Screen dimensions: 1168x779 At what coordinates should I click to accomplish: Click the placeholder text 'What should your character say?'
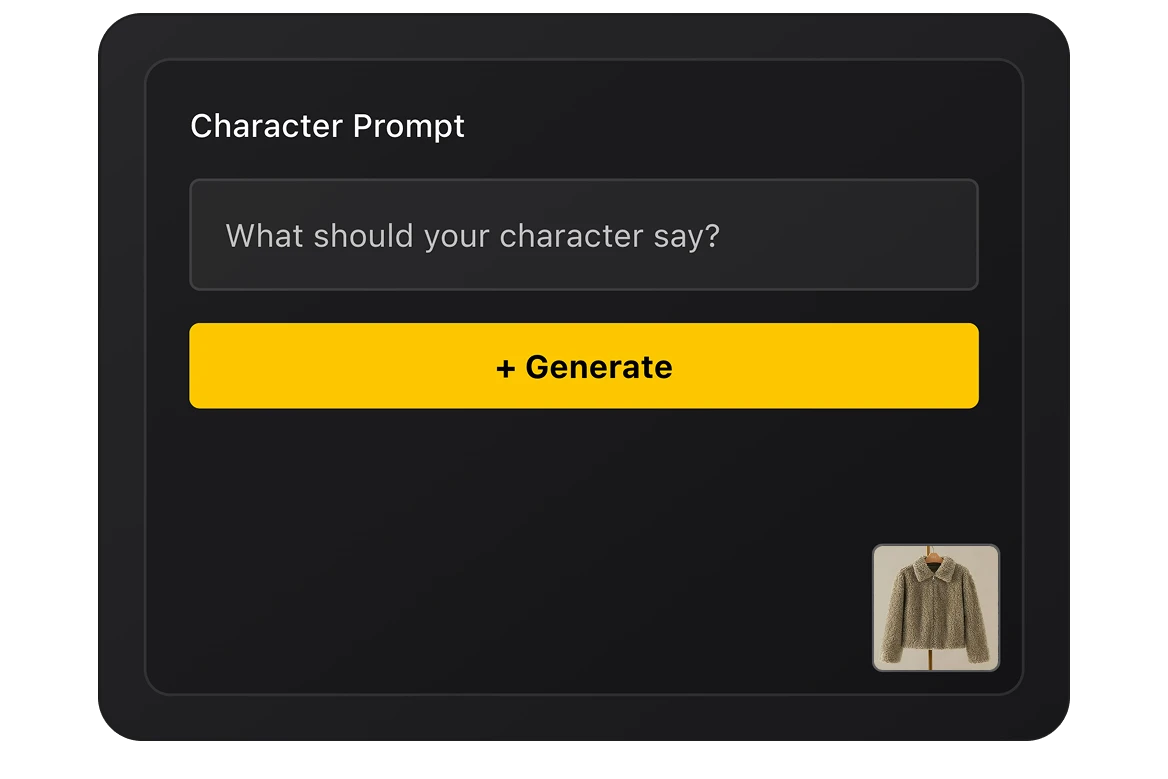click(x=472, y=237)
